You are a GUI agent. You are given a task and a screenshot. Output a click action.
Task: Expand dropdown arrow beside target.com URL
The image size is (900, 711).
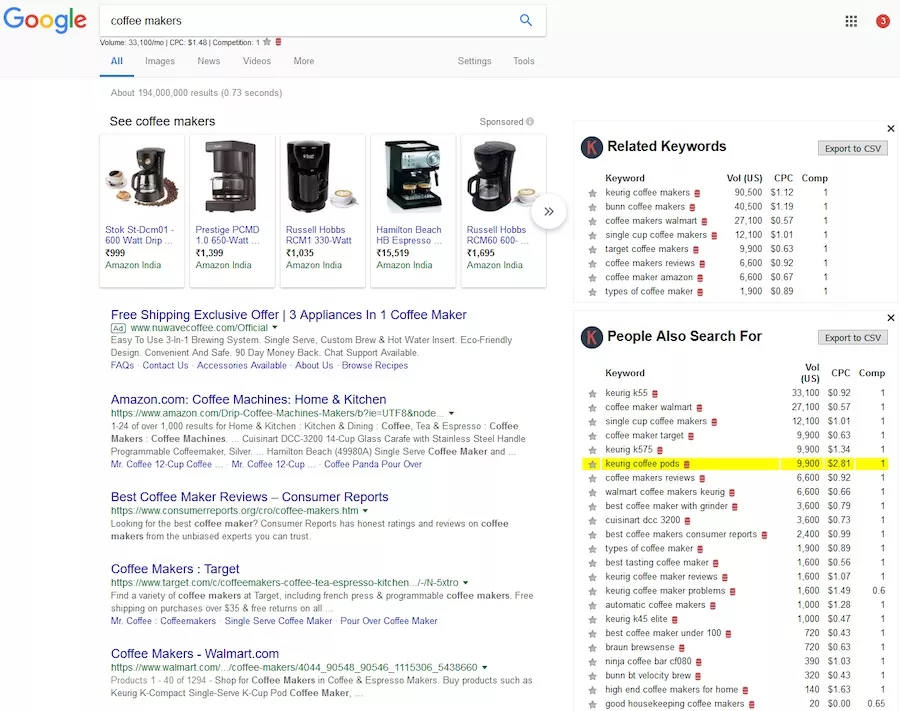click(x=465, y=582)
